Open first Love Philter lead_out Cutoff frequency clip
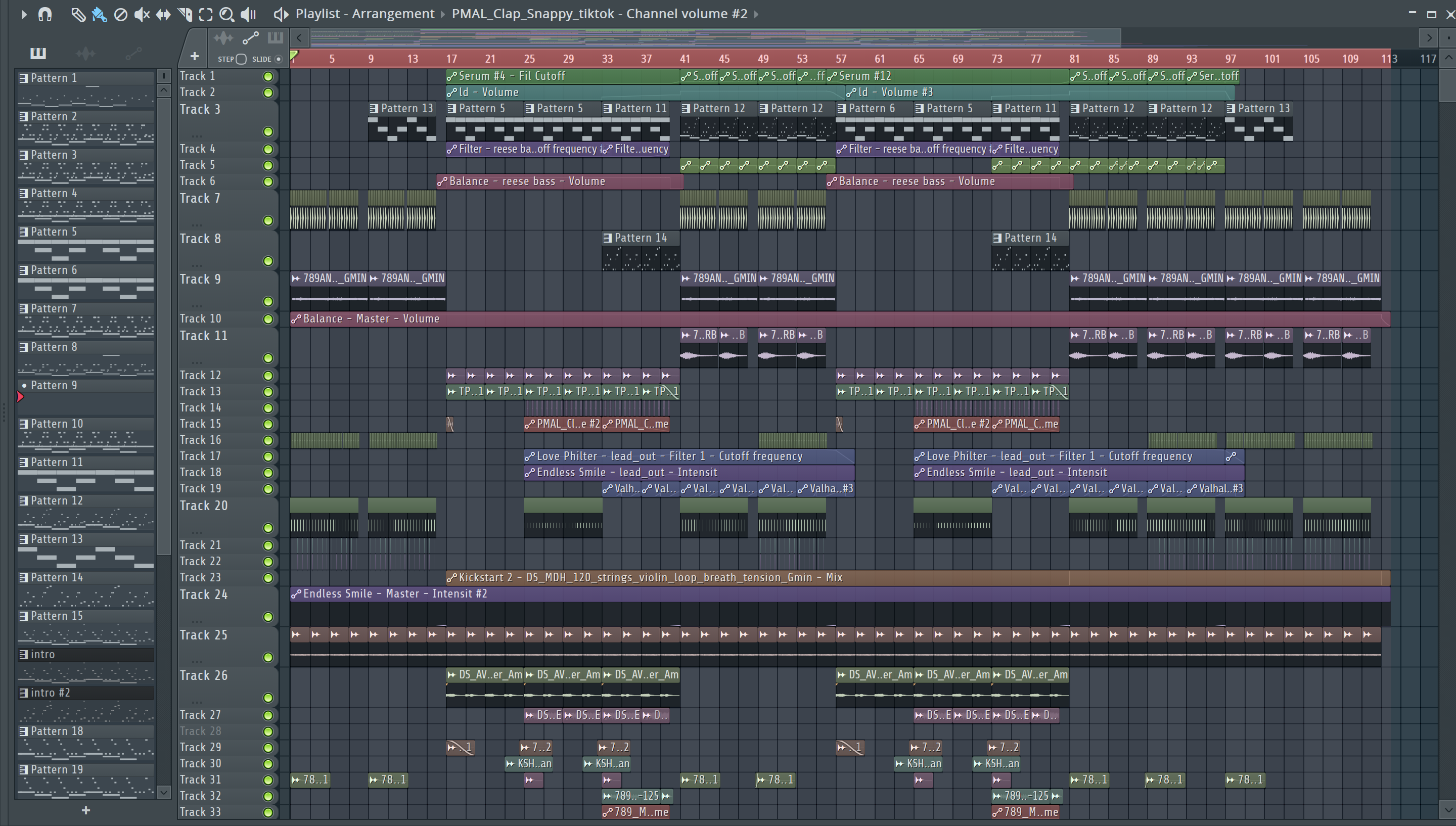 (689, 456)
